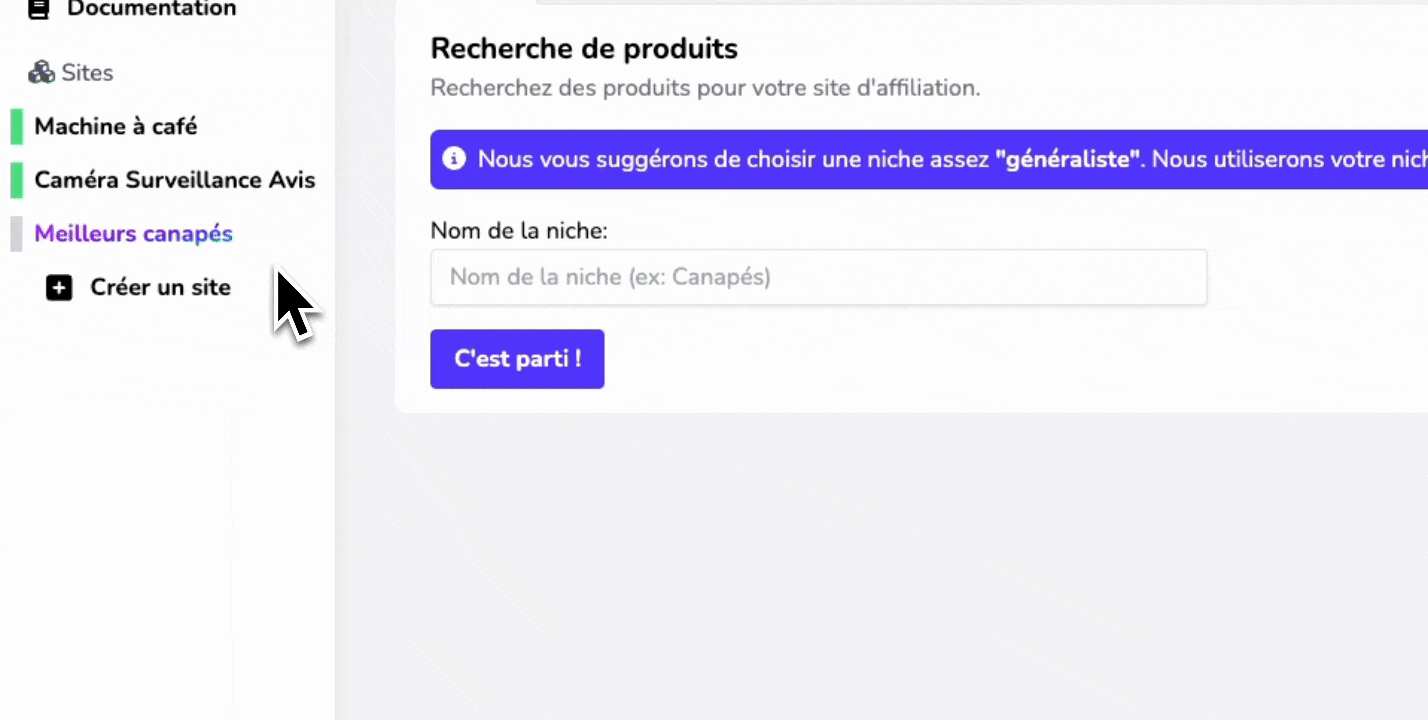Screen dimensions: 1428x720
Task: Click the affiliation site subtitle text
Action: coord(705,88)
